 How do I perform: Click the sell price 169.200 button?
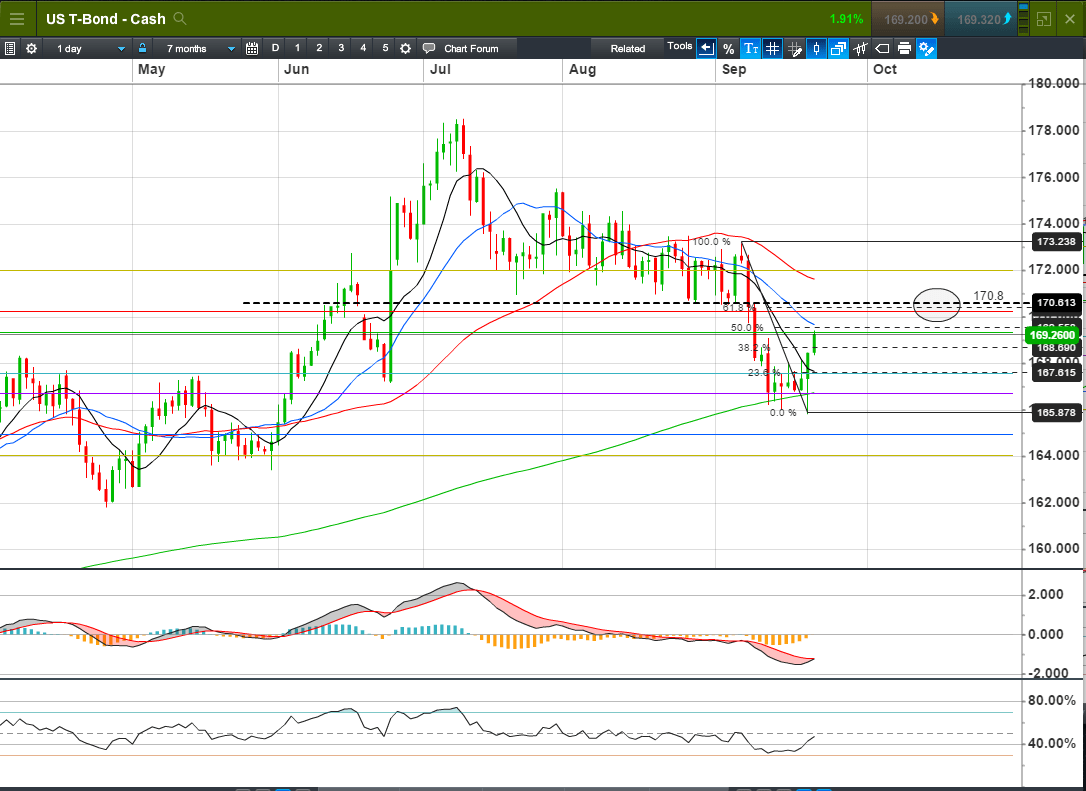(x=907, y=19)
